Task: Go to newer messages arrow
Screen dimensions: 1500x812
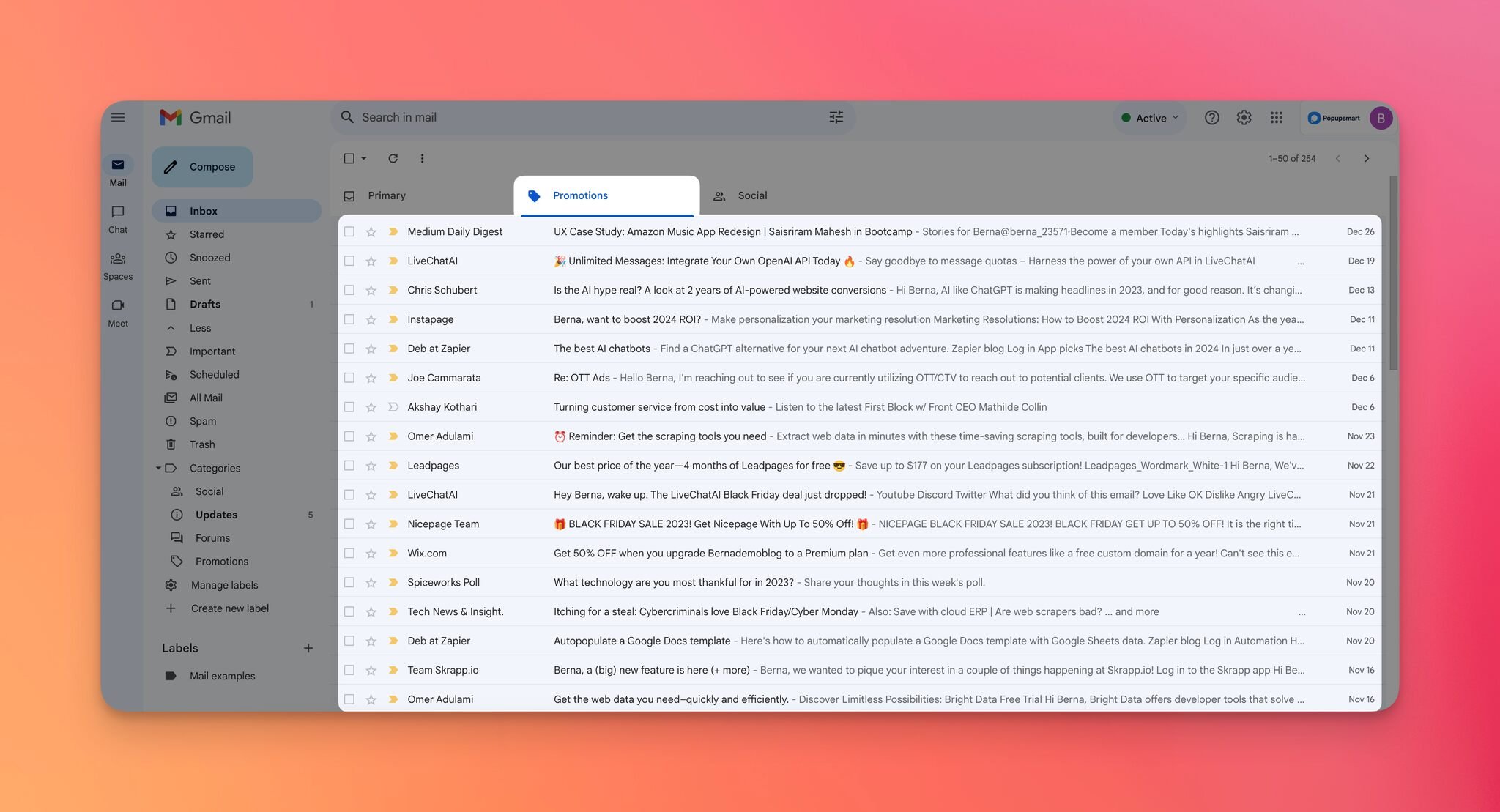Action: point(1337,158)
